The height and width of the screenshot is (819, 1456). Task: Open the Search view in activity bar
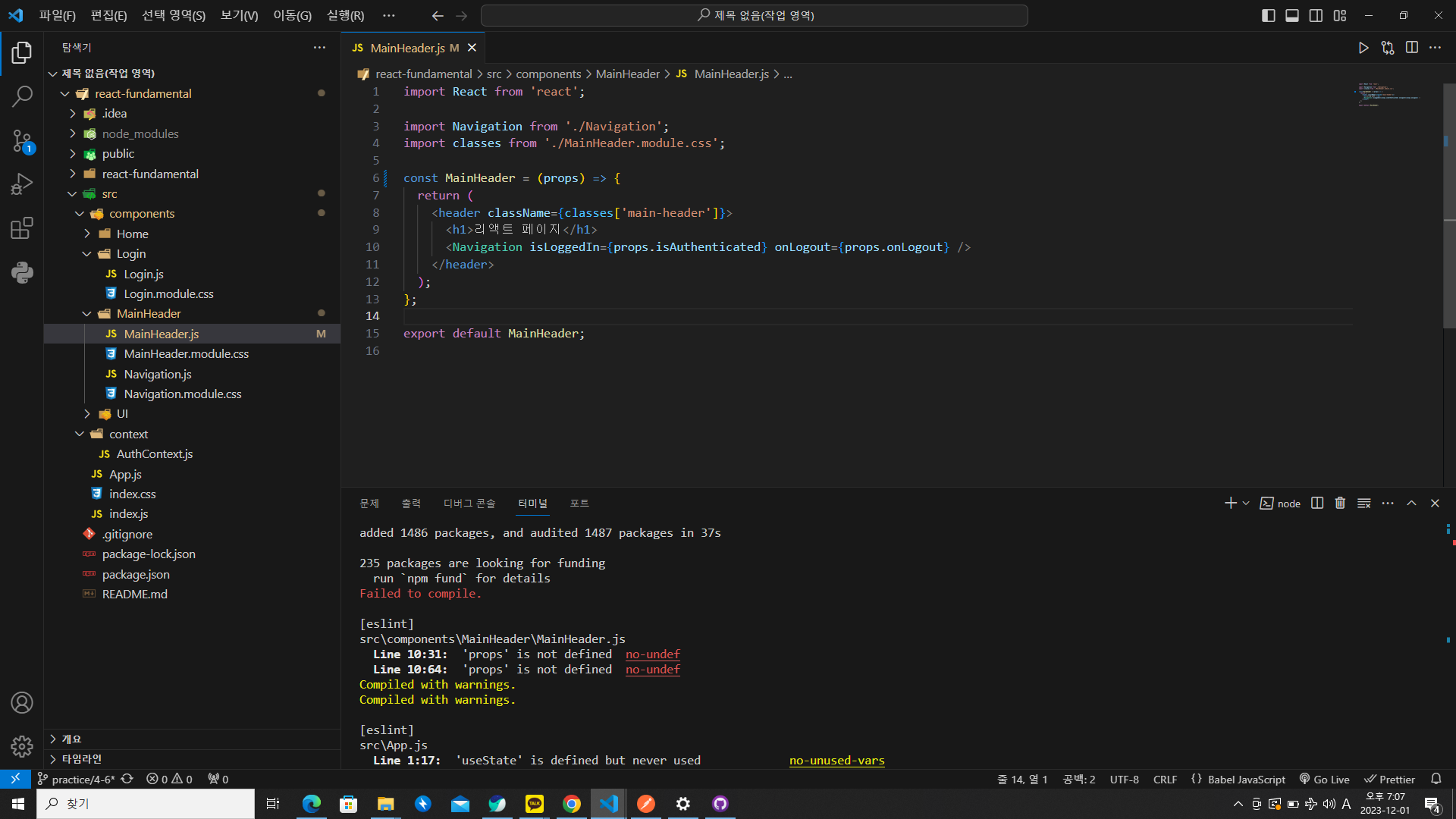22,96
